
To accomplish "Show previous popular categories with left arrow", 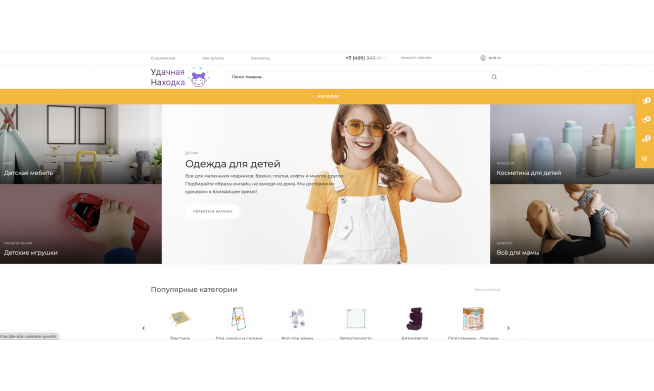I will point(143,328).
